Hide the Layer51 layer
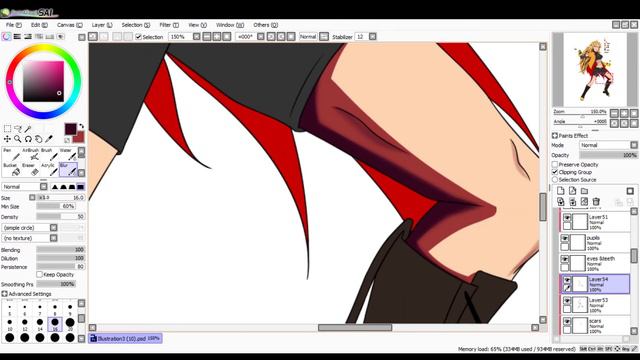This screenshot has height=360, width=640. 567,218
